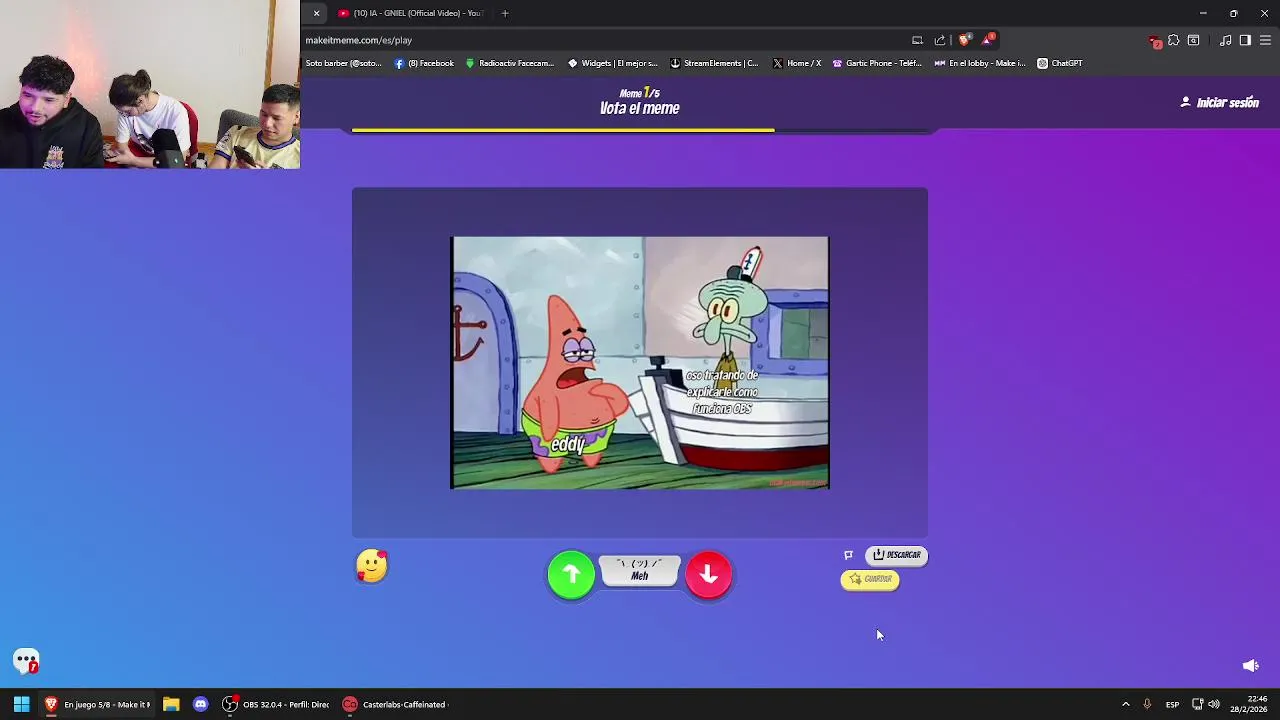Download the meme with Descargar
1280x720 pixels.
click(x=896, y=555)
